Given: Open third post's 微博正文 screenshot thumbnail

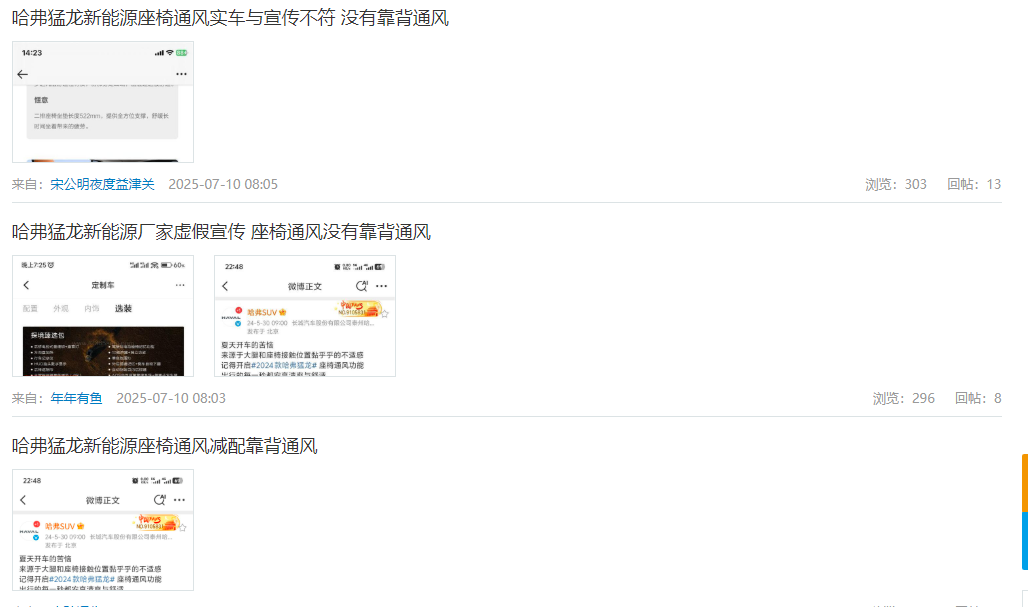Looking at the screenshot, I should [x=103, y=530].
